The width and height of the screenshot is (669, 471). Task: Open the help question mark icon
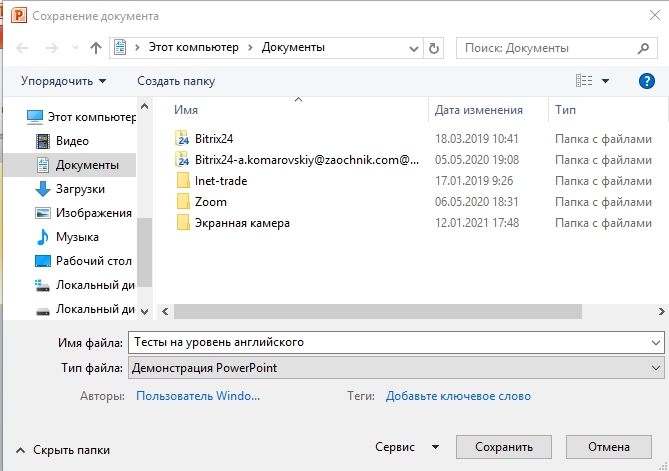(646, 81)
